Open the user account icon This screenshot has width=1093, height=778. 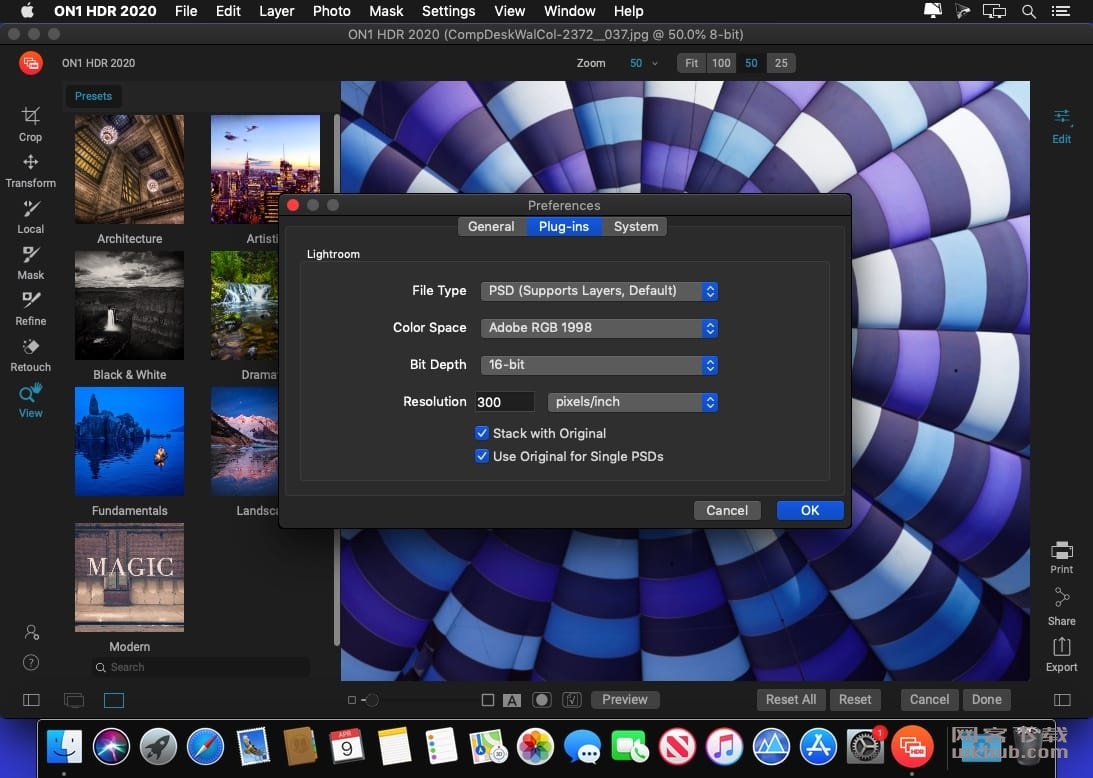click(x=31, y=632)
